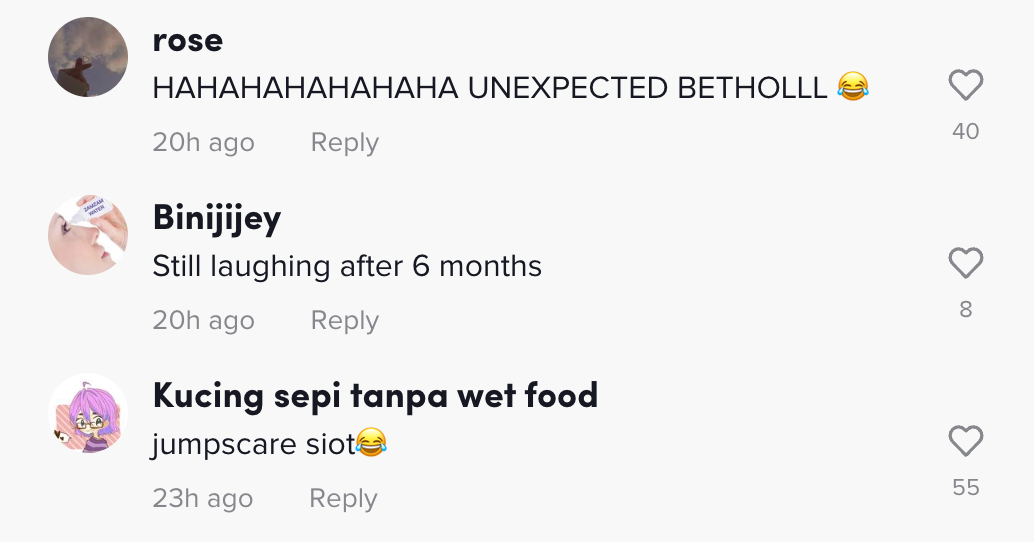Click the 8 likes count
1034x542 pixels.
[965, 309]
